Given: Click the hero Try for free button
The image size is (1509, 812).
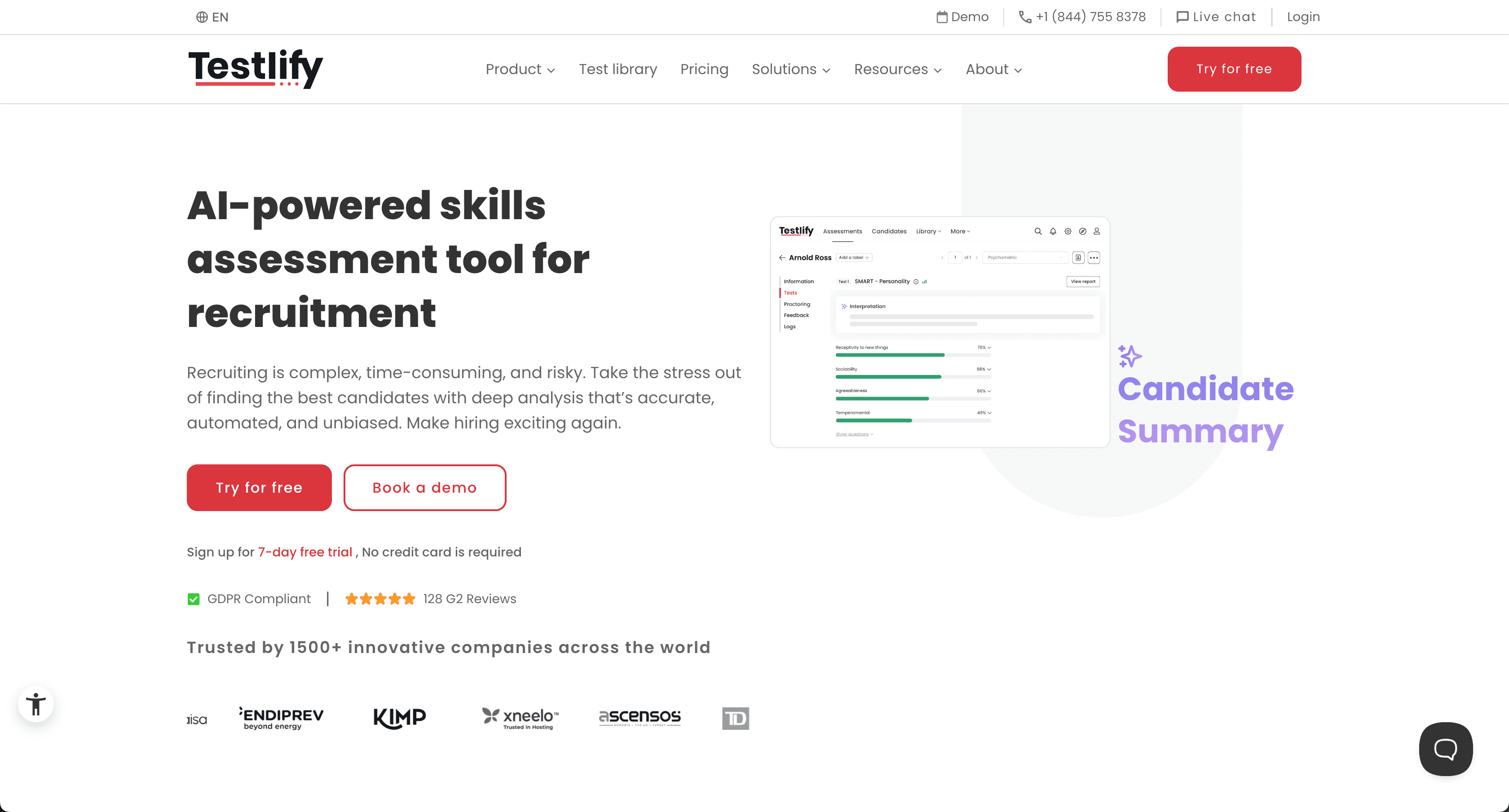Looking at the screenshot, I should coord(259,487).
